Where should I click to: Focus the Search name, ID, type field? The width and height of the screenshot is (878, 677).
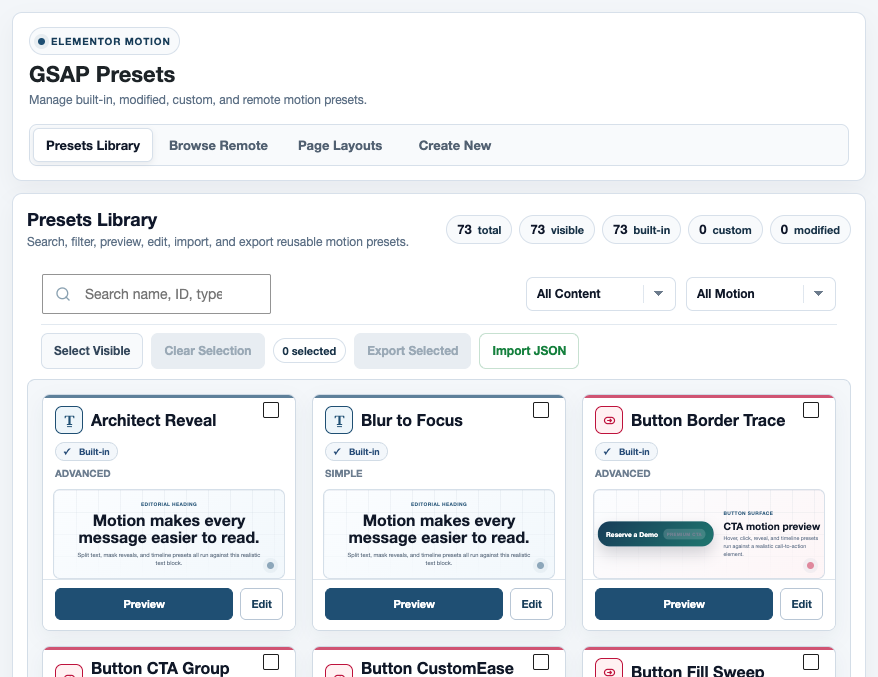(x=156, y=294)
